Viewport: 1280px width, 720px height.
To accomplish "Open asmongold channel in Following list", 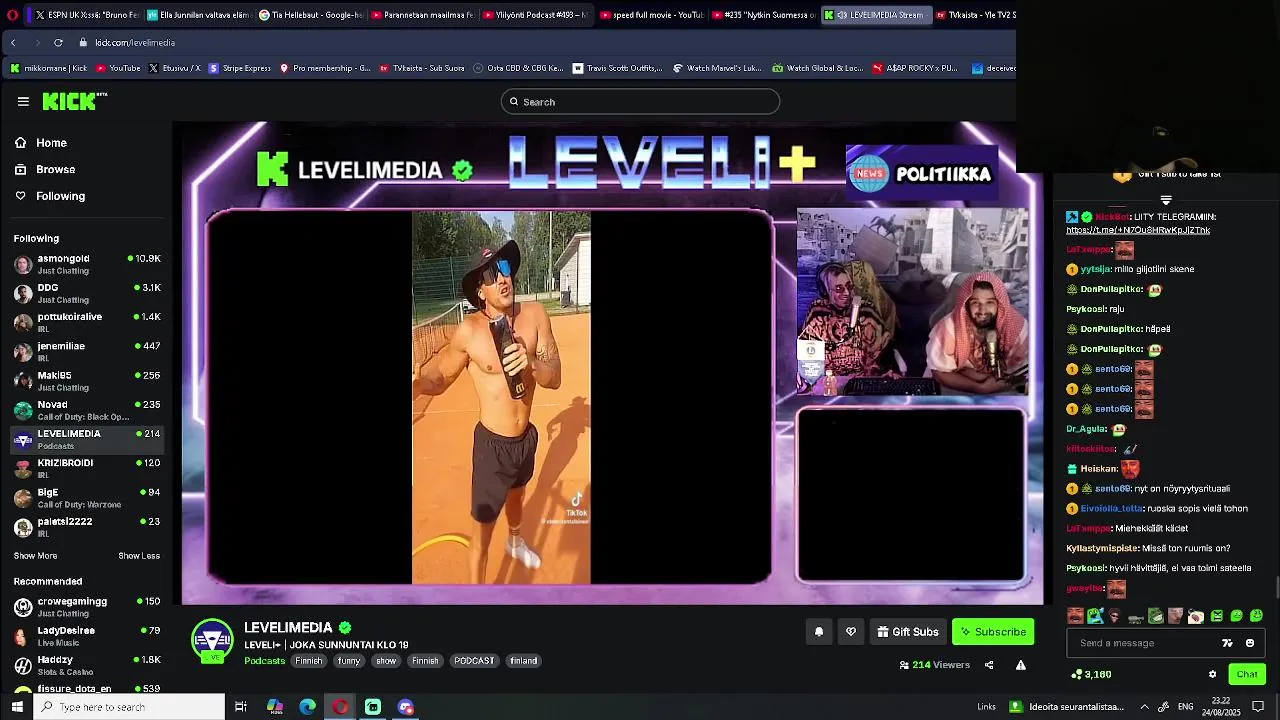I will pos(87,264).
